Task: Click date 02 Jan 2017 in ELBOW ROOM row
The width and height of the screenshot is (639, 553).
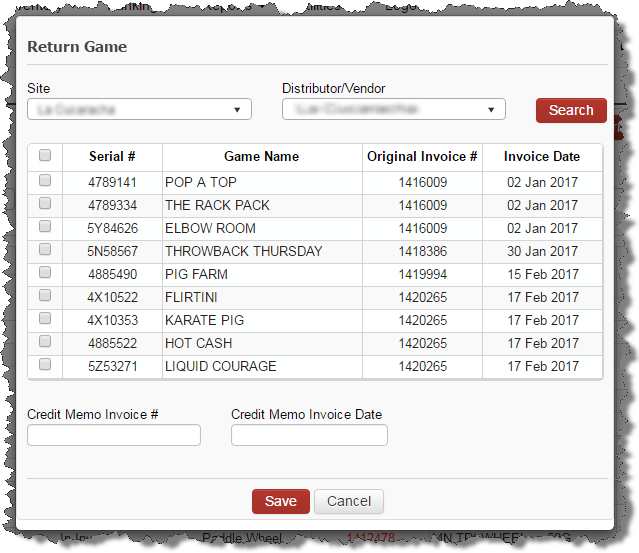Action: (x=542, y=228)
